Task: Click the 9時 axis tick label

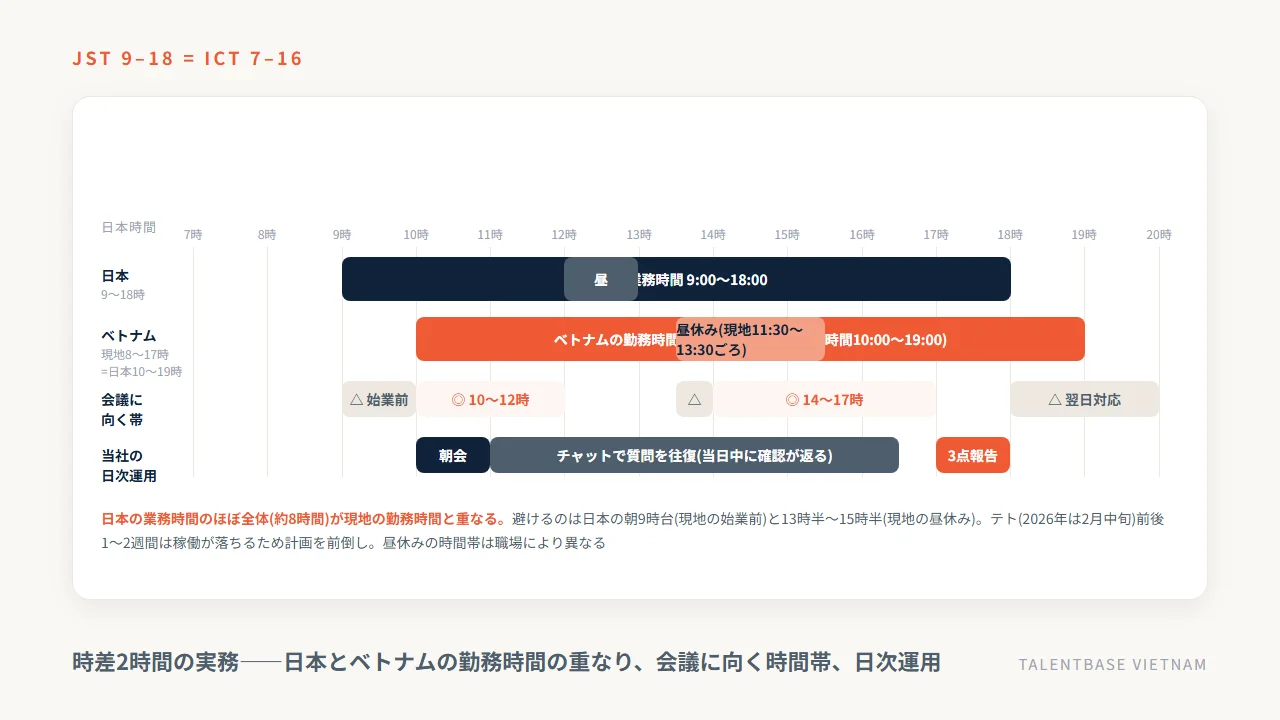Action: 342,235
